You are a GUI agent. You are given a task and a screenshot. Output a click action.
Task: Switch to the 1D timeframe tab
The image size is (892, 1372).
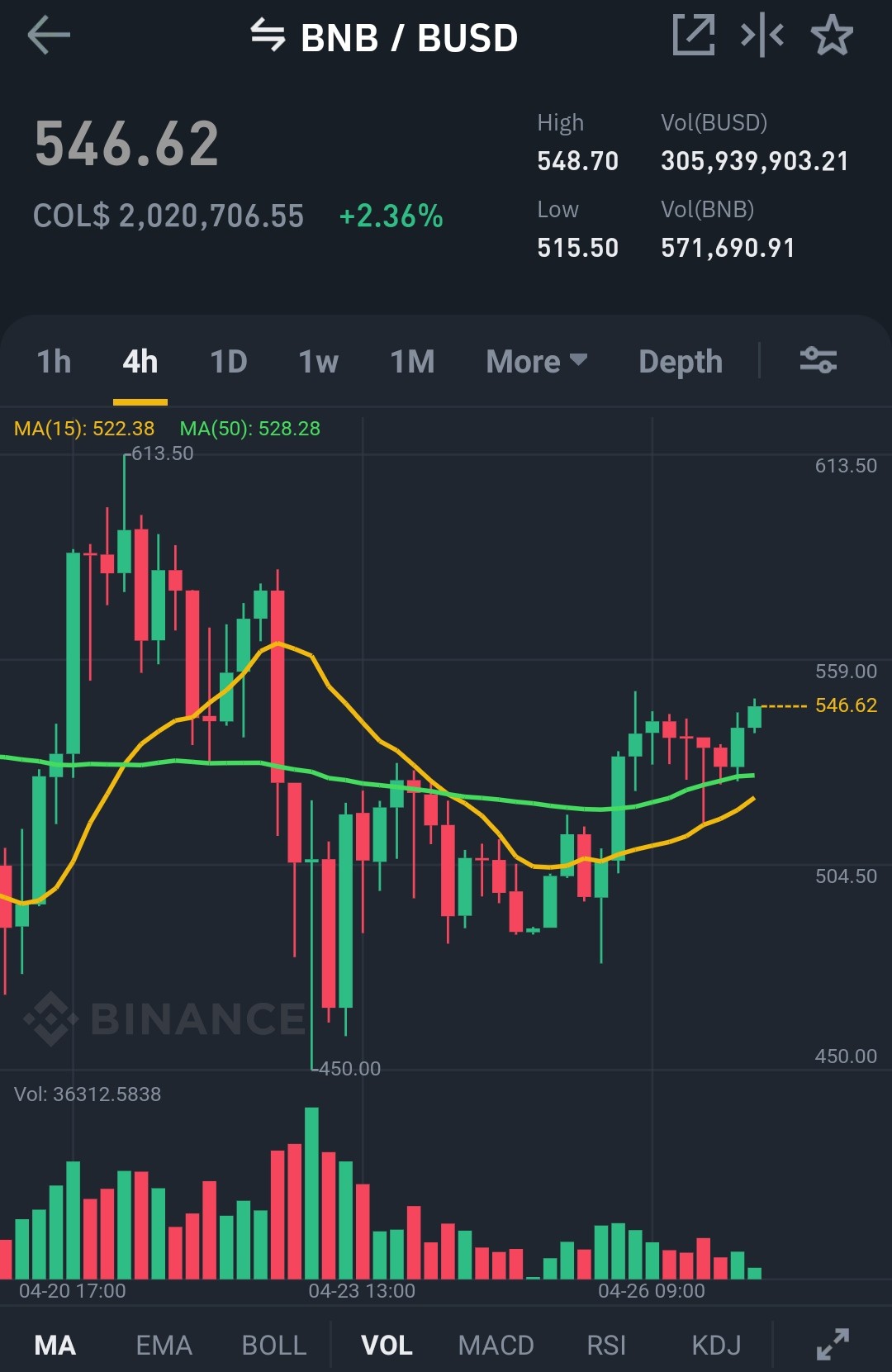point(229,362)
